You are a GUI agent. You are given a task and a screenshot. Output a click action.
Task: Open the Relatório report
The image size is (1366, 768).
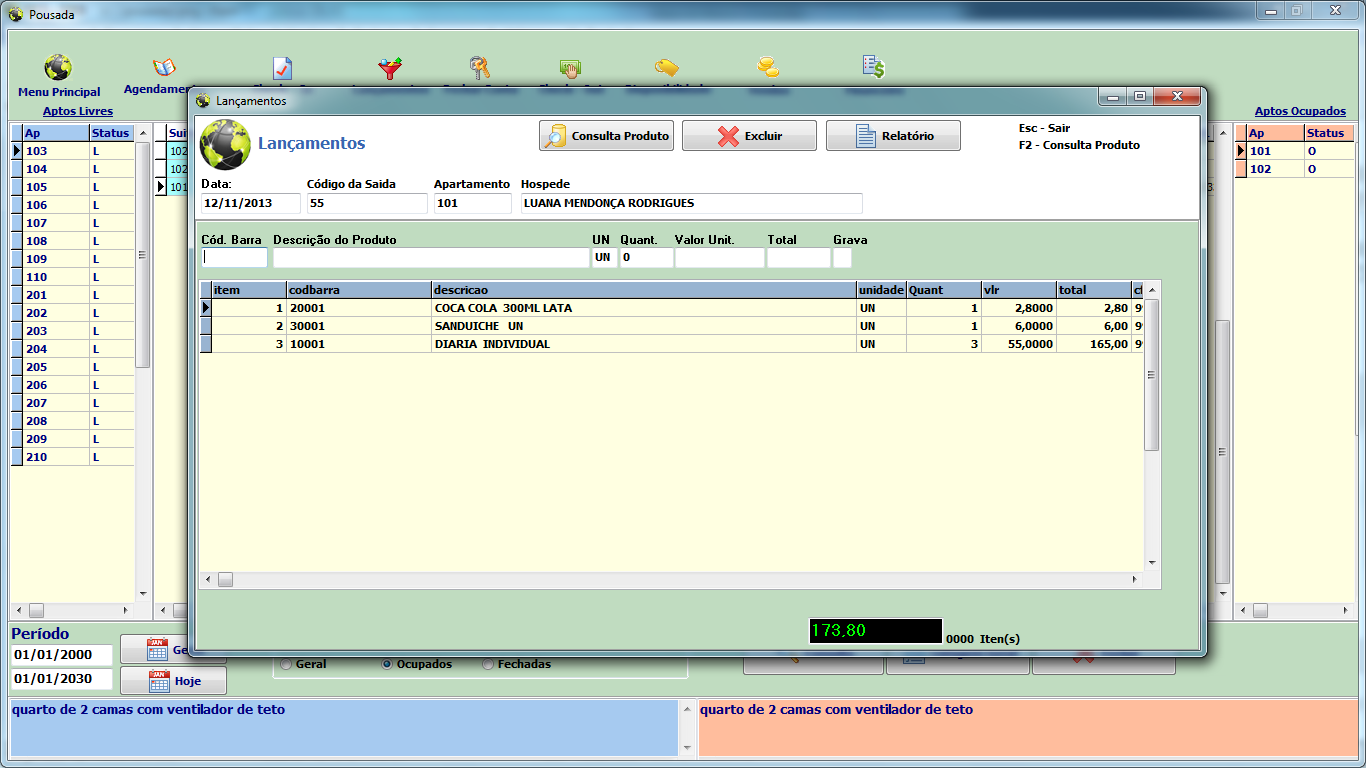point(893,136)
